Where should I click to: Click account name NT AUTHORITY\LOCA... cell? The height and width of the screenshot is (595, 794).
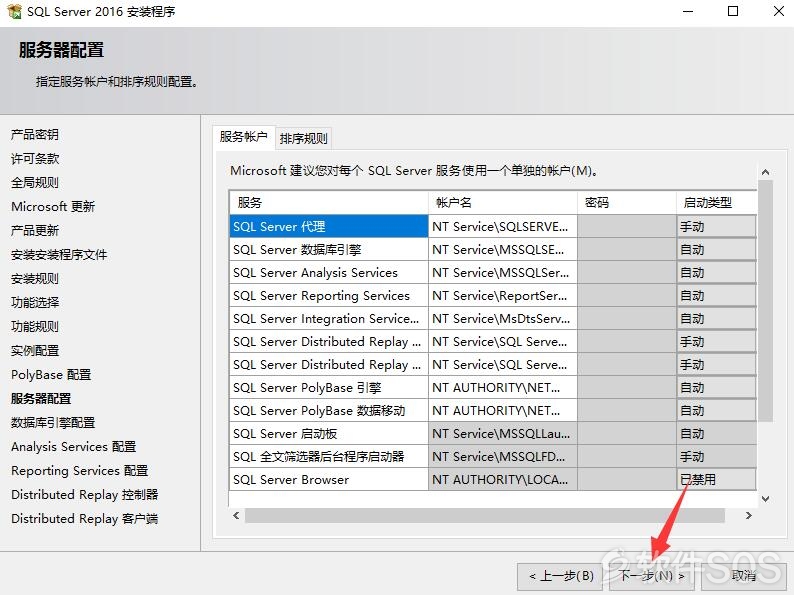click(503, 480)
